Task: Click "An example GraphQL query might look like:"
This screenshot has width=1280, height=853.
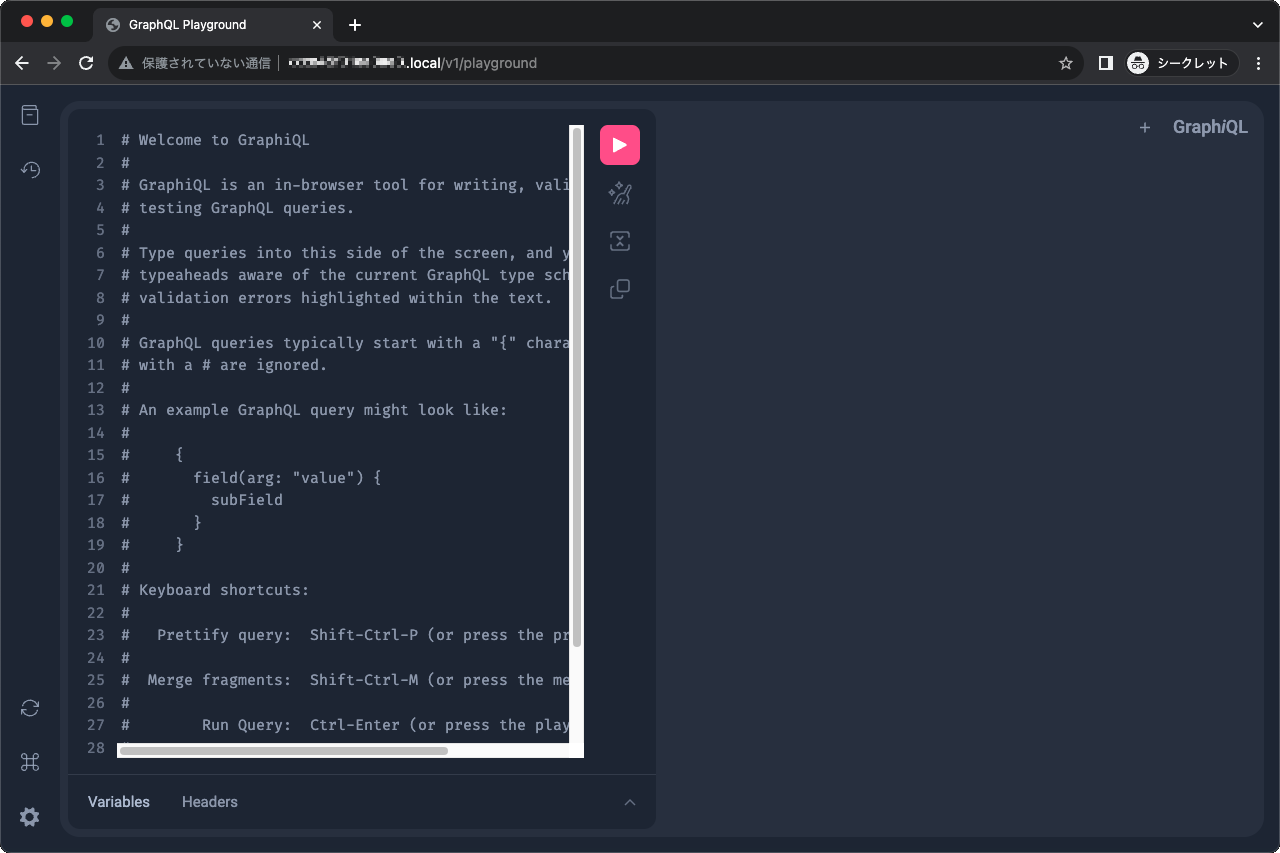Action: [x=323, y=410]
